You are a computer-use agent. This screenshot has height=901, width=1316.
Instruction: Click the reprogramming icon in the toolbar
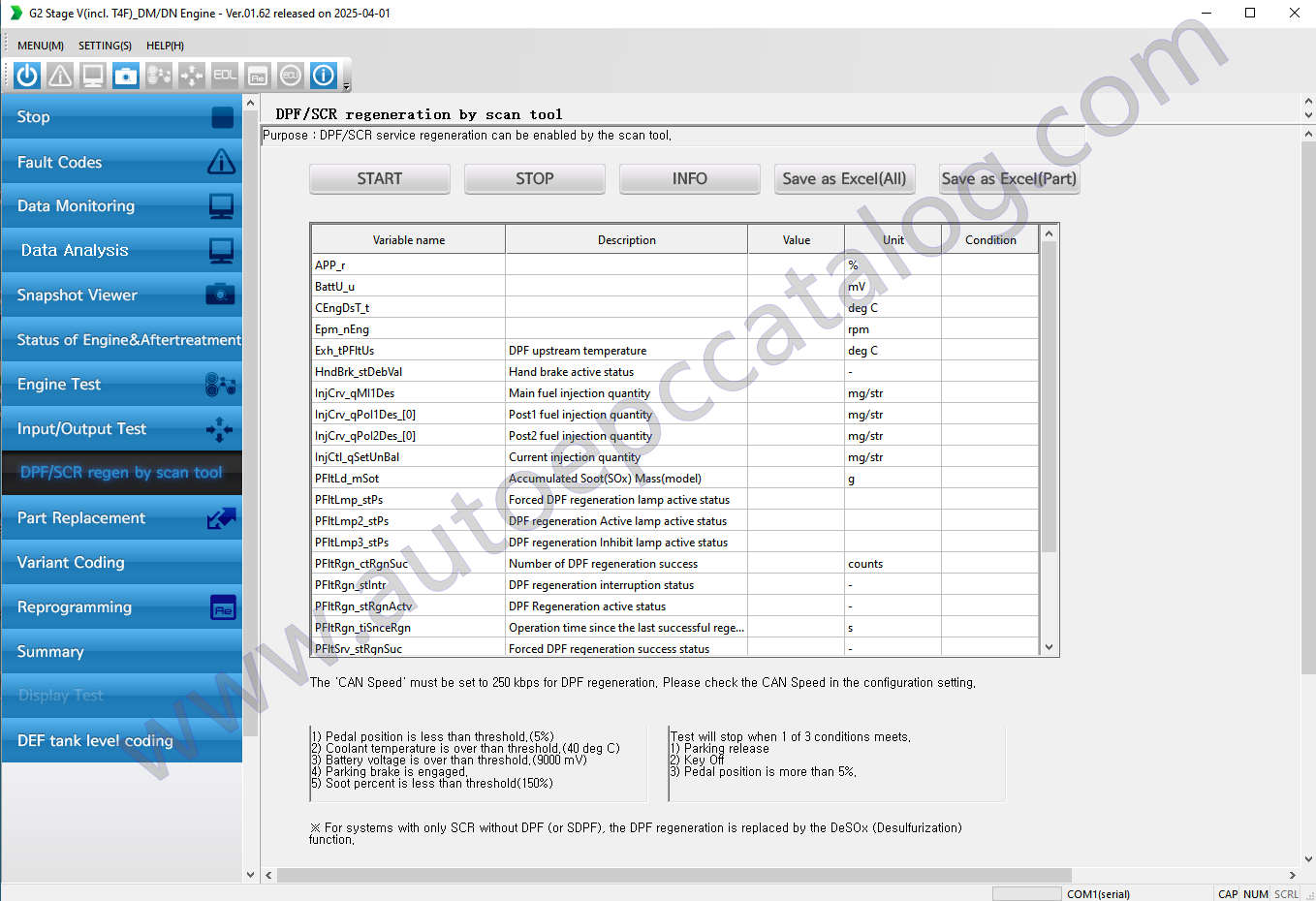[x=258, y=76]
